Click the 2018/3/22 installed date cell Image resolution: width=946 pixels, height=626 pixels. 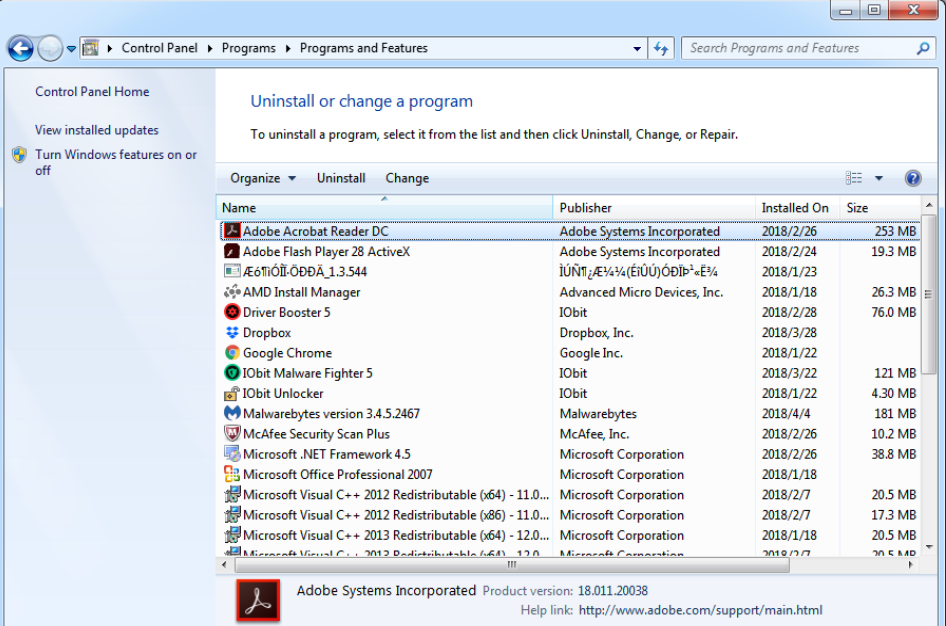(789, 373)
